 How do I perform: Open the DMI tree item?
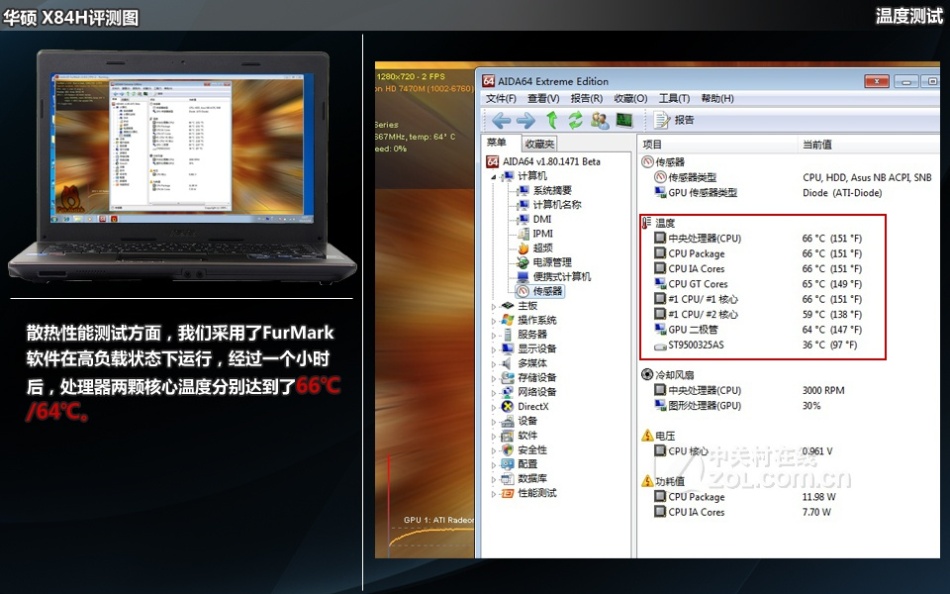(x=534, y=219)
